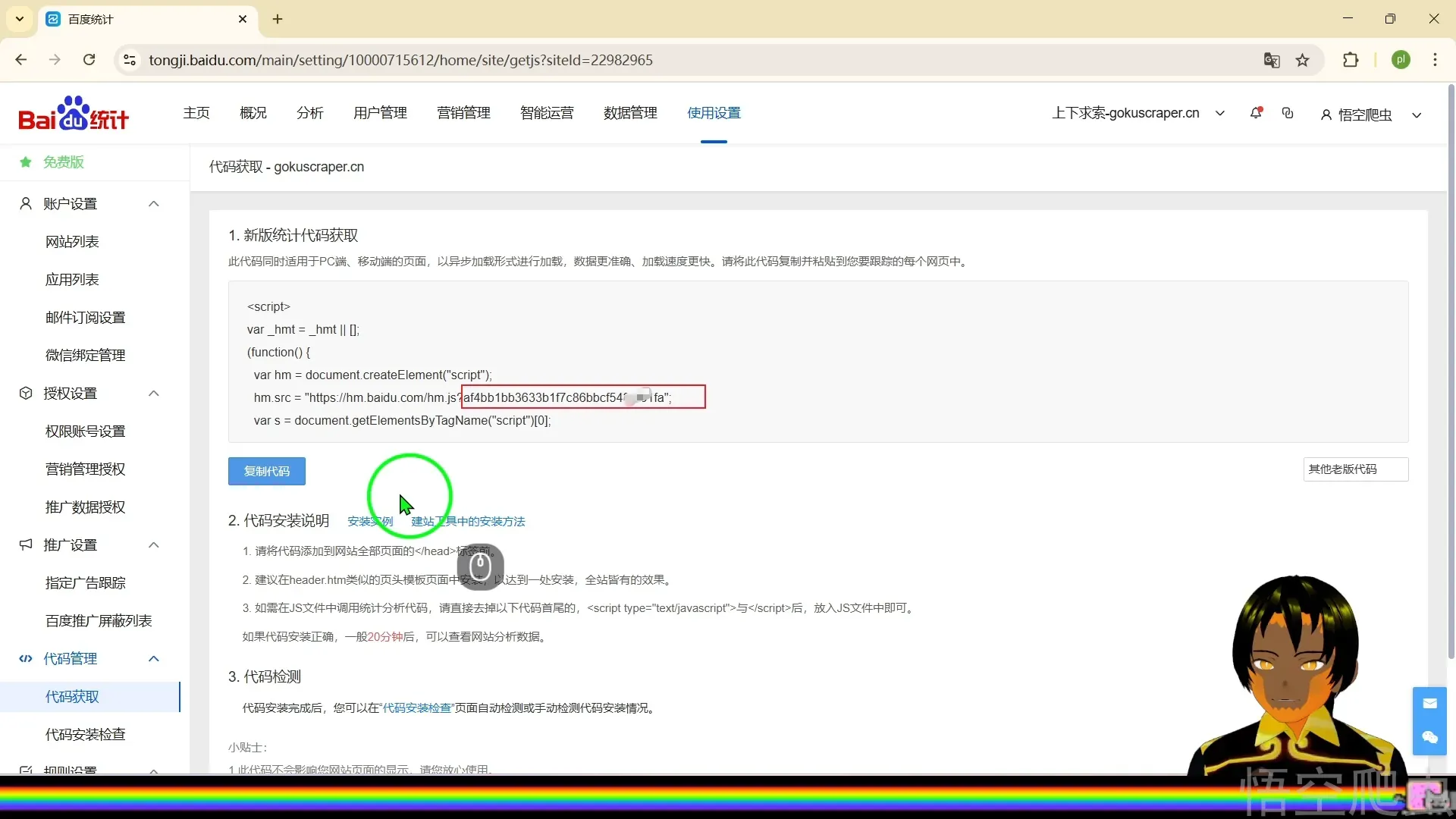Click the notification bell icon
Viewport: 1456px width, 819px height.
[1256, 113]
